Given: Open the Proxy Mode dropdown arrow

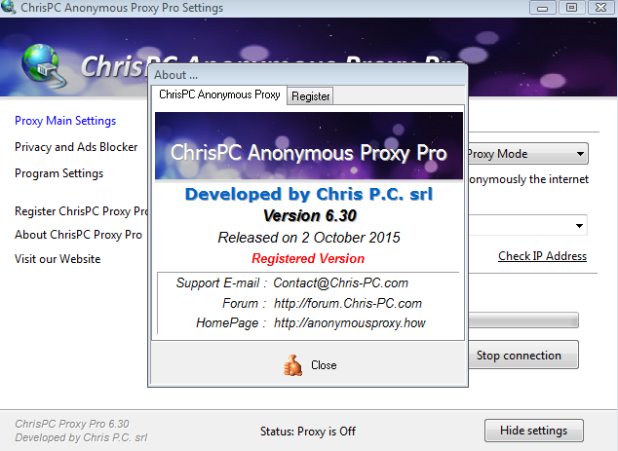Looking at the screenshot, I should pos(580,154).
